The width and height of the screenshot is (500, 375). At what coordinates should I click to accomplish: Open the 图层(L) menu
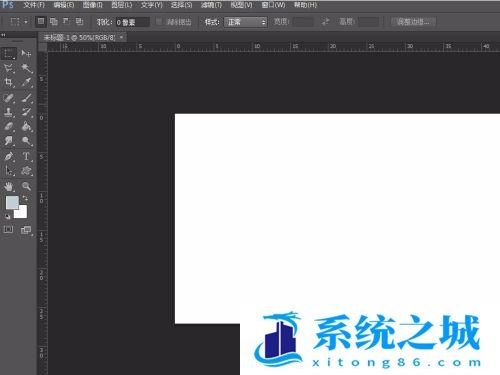(x=122, y=5)
